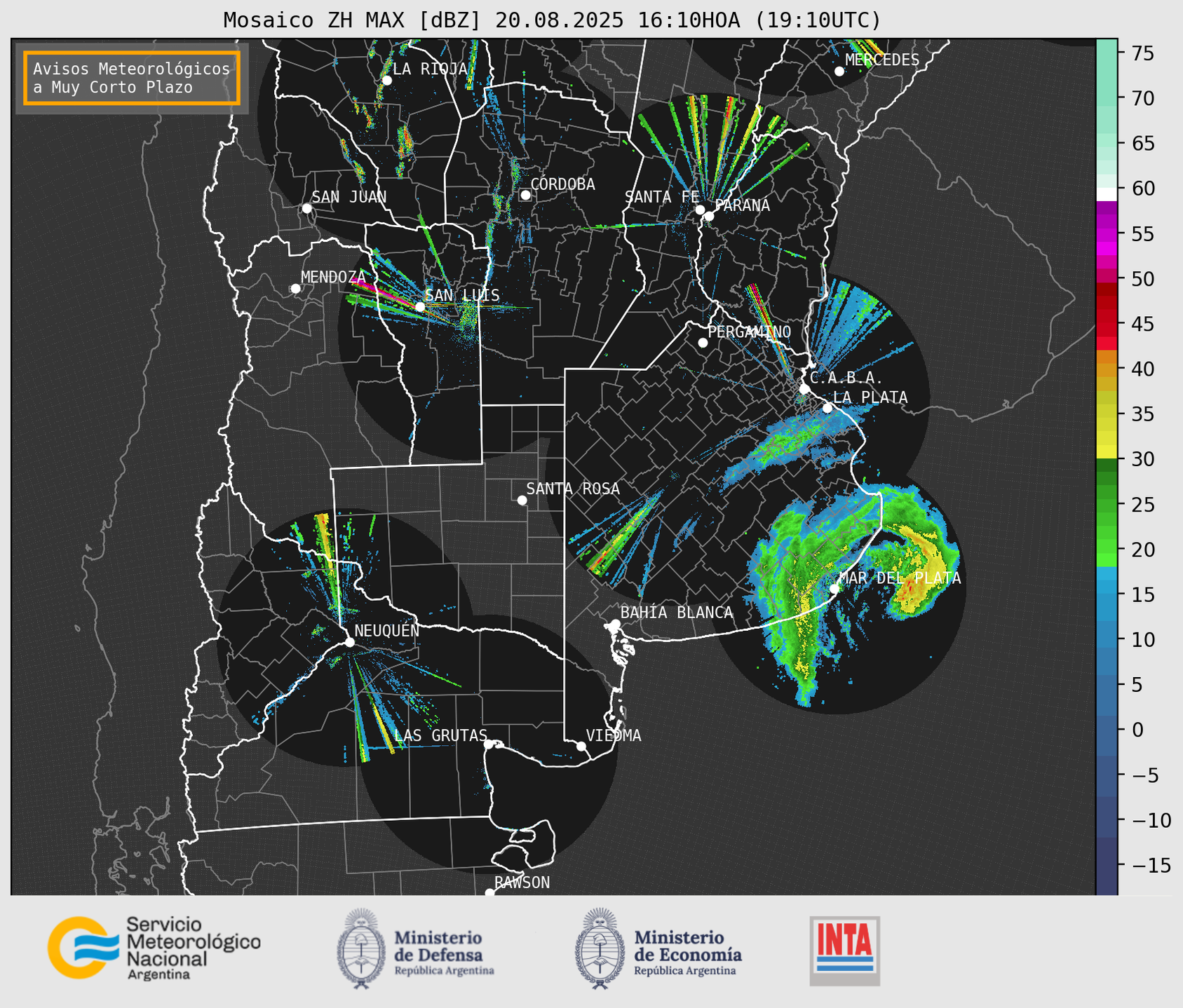Screen dimensions: 1183x1008
Task: Click the colorbar label 70
Action: point(1142,98)
